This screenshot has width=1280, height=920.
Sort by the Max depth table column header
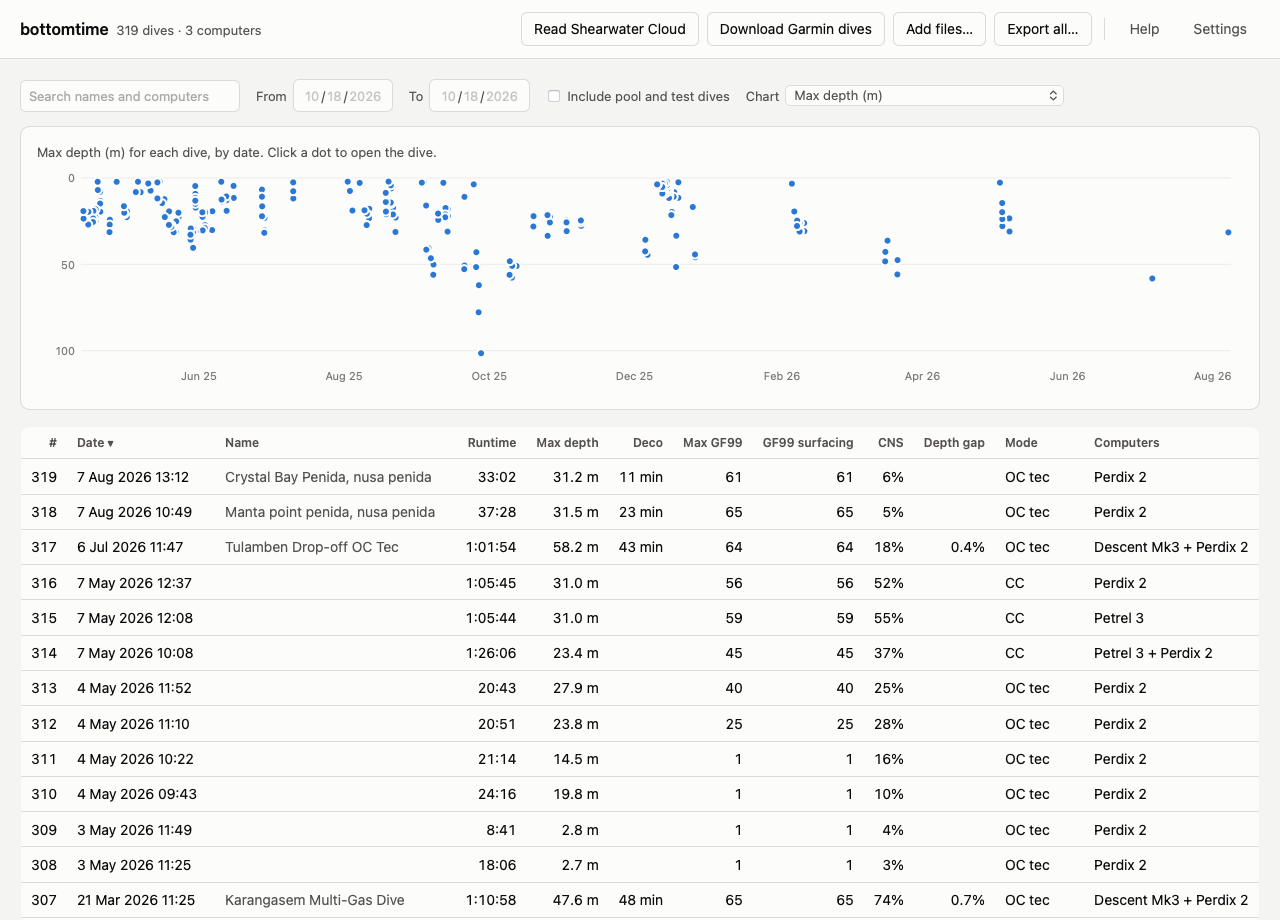pyautogui.click(x=567, y=443)
